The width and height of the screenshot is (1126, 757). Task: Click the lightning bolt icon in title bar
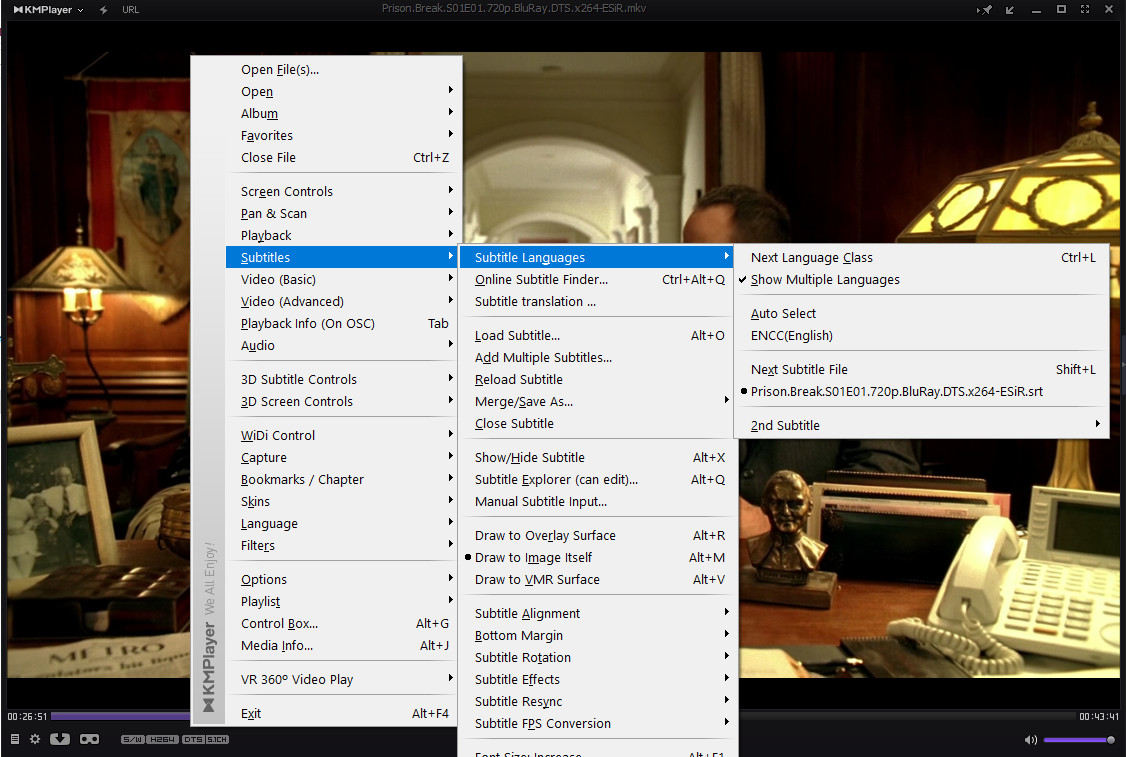[x=104, y=10]
